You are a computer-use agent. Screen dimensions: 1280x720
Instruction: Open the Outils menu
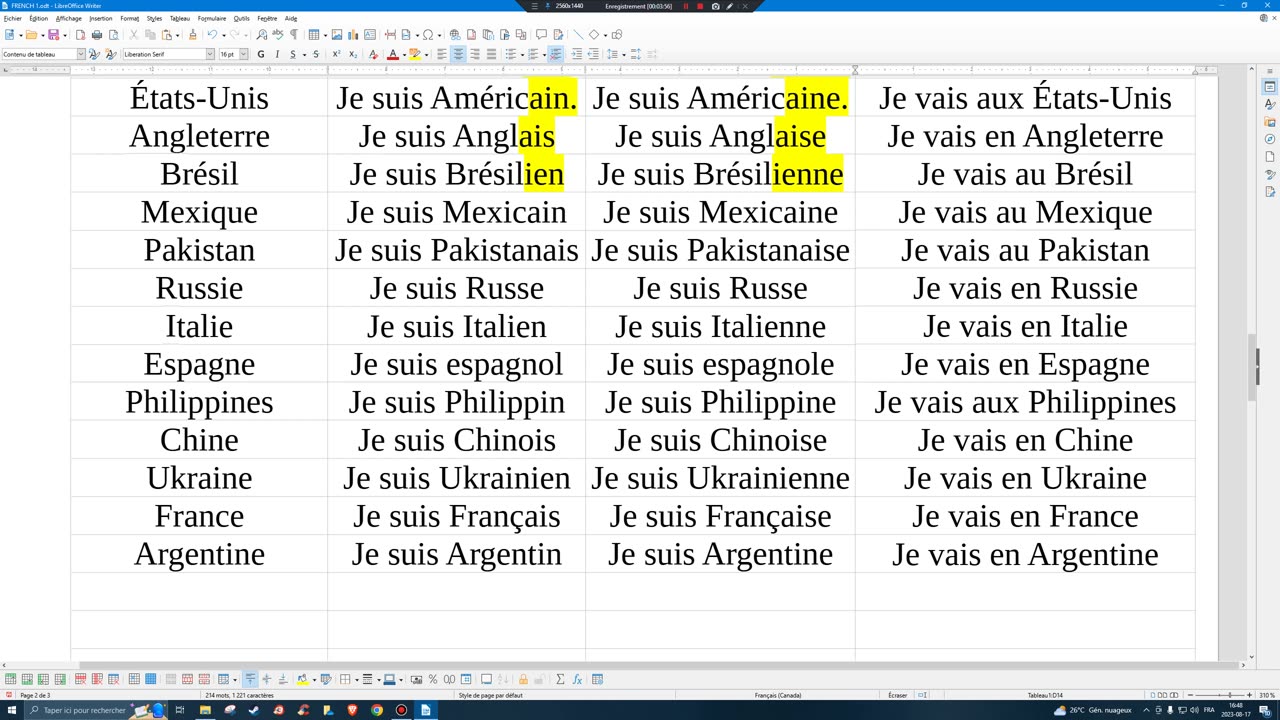[242, 18]
